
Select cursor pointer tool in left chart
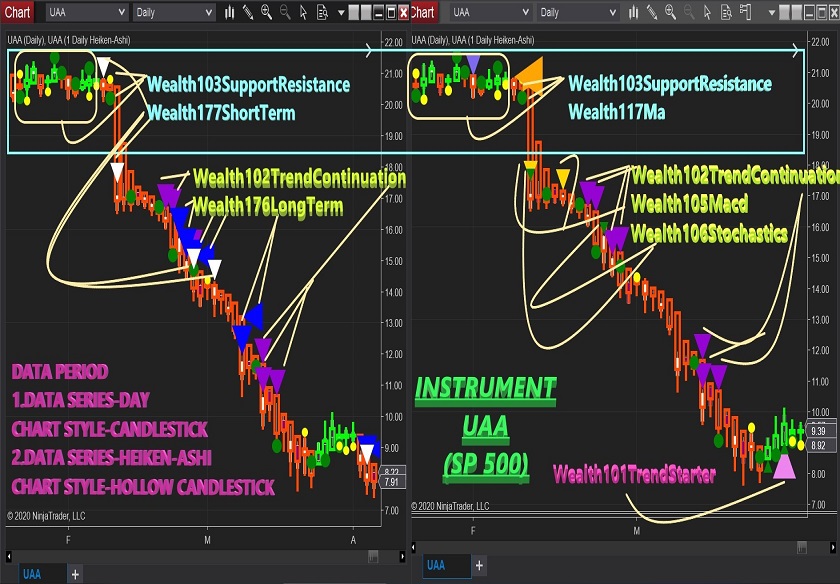[303, 12]
